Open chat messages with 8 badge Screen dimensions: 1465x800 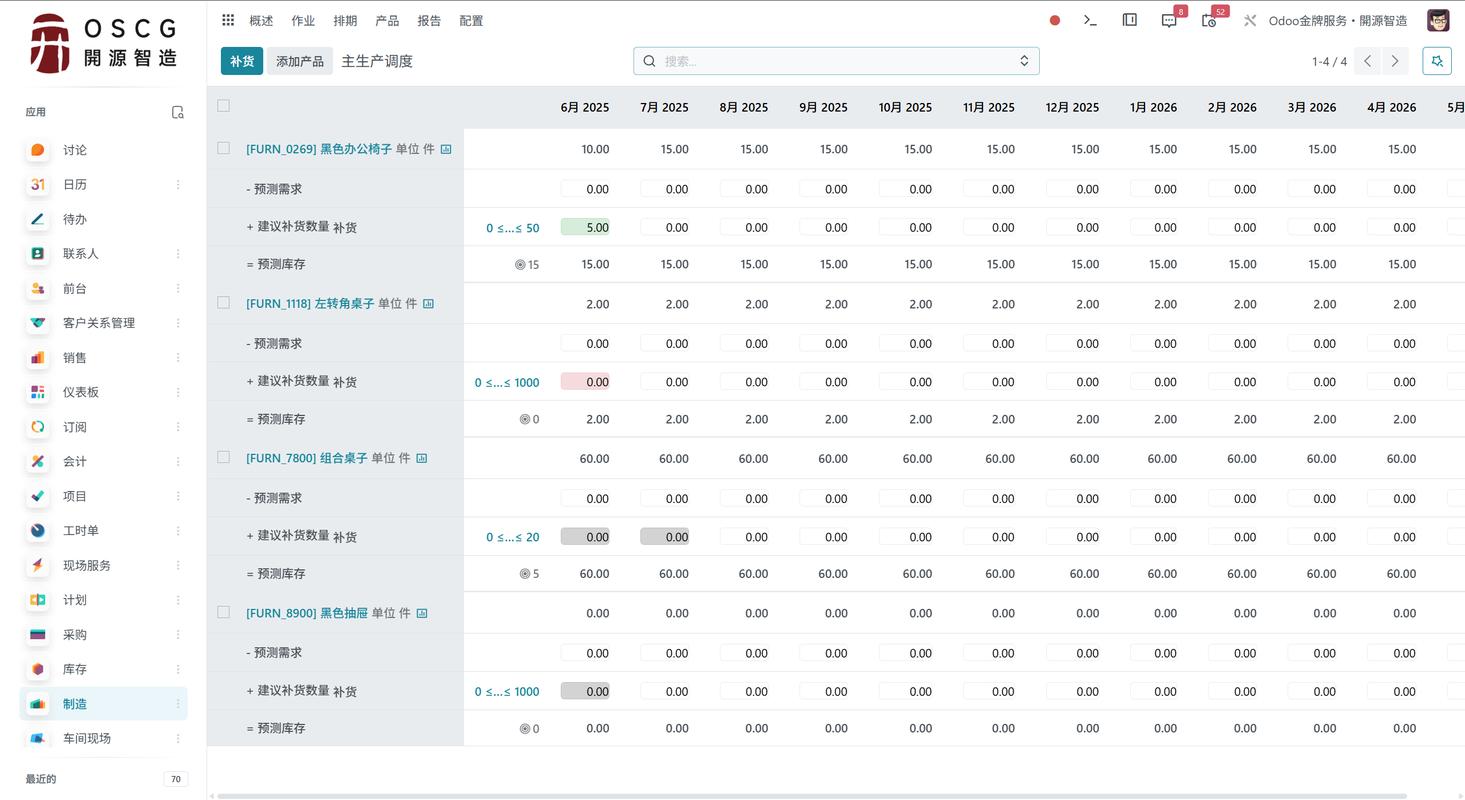tap(1169, 20)
